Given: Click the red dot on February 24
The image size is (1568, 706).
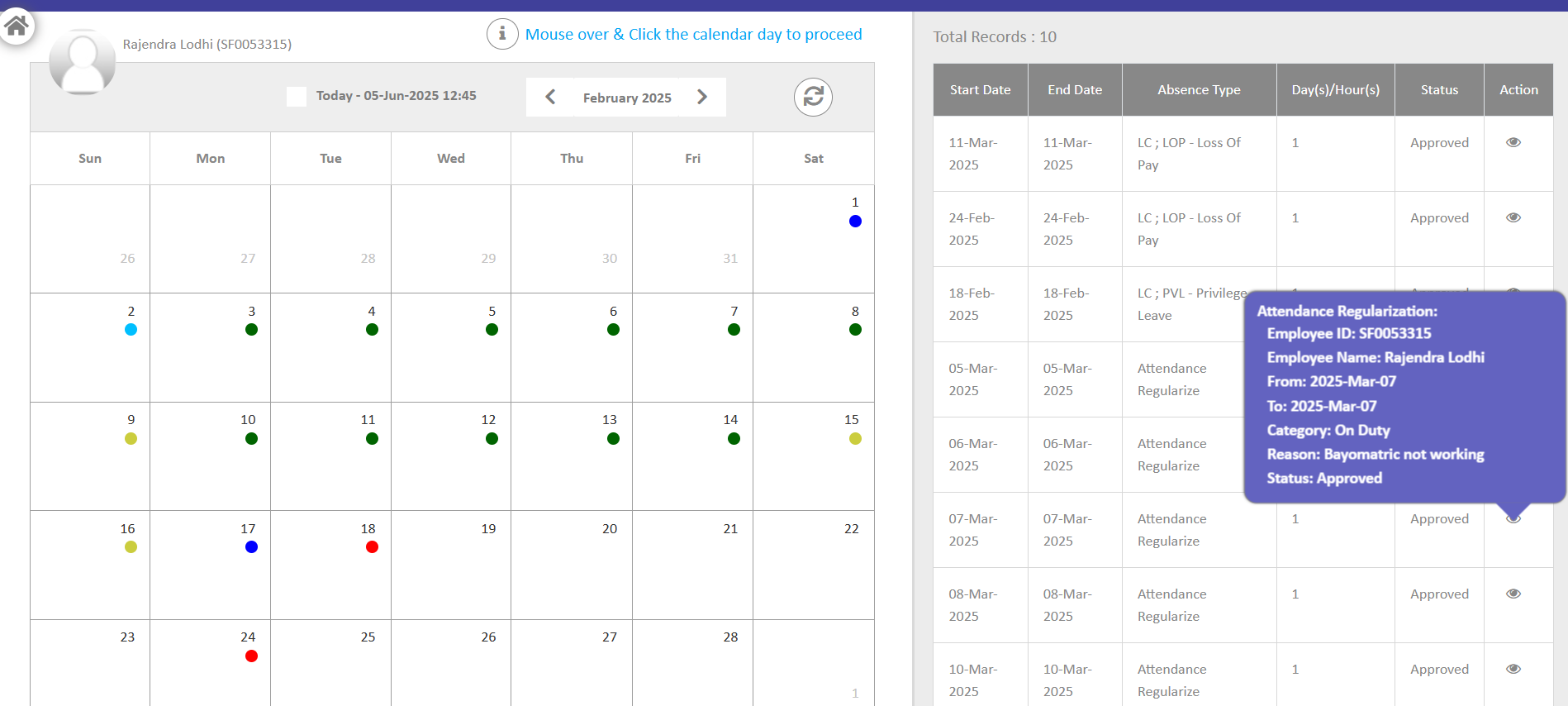Looking at the screenshot, I should [x=251, y=656].
